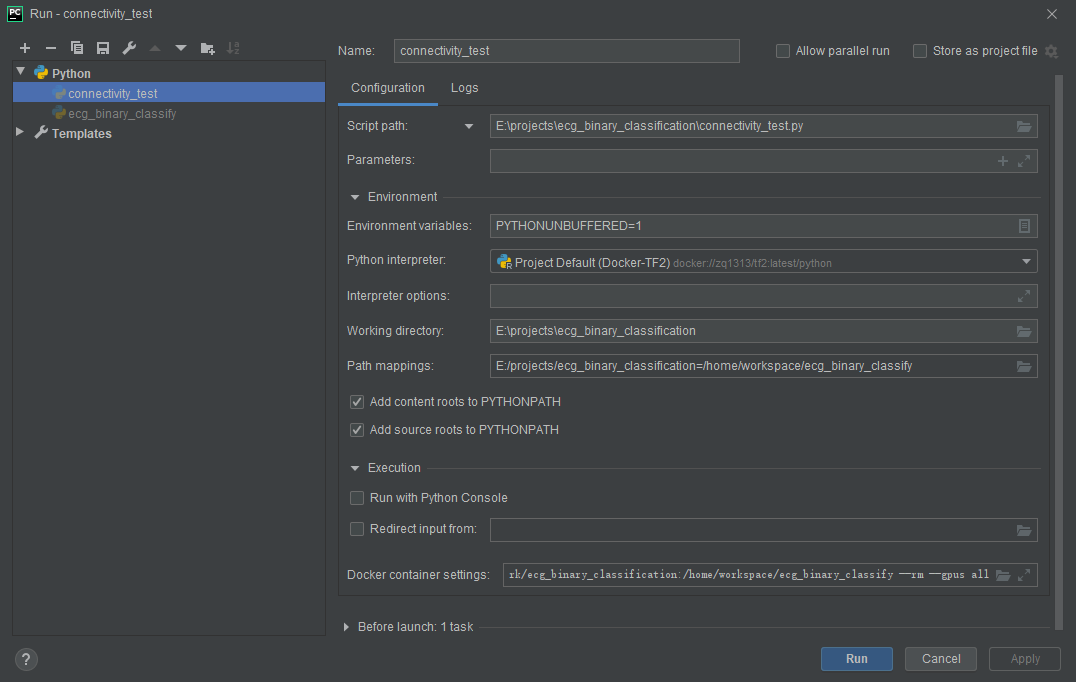Expand the Before launch section

345,626
